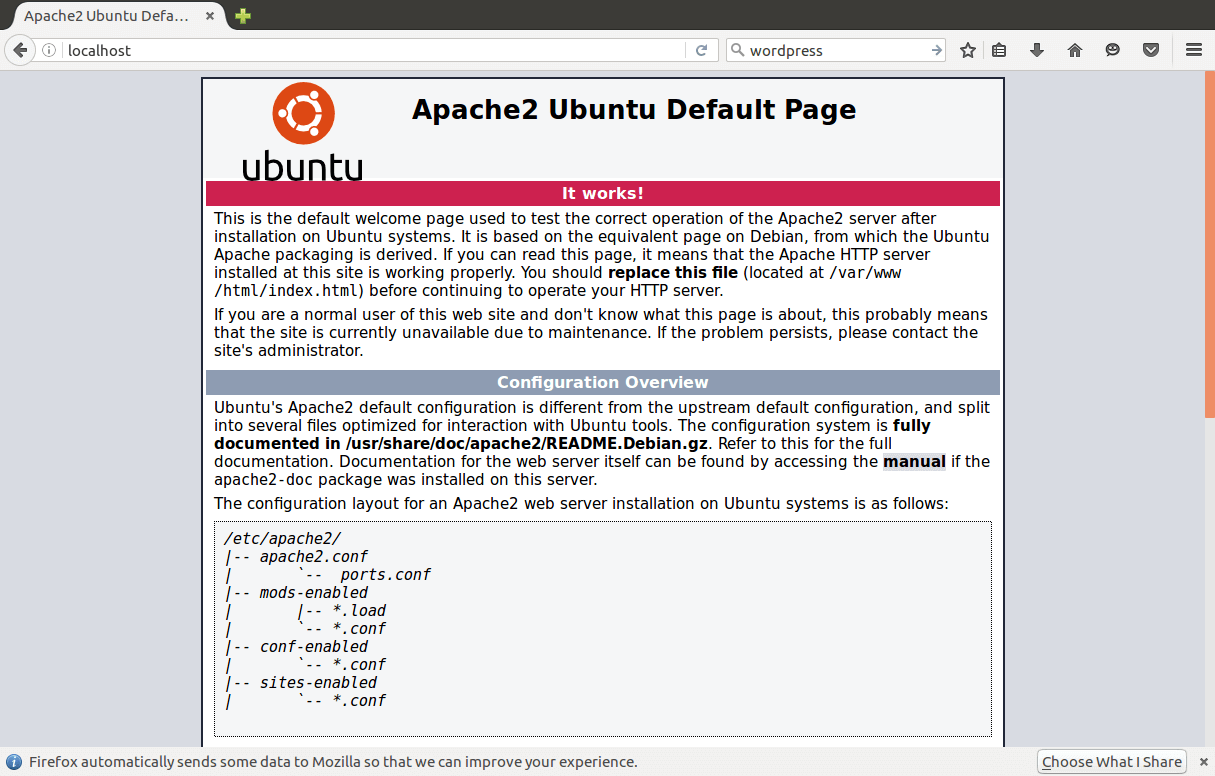
Task: Open the manual link
Action: (914, 462)
